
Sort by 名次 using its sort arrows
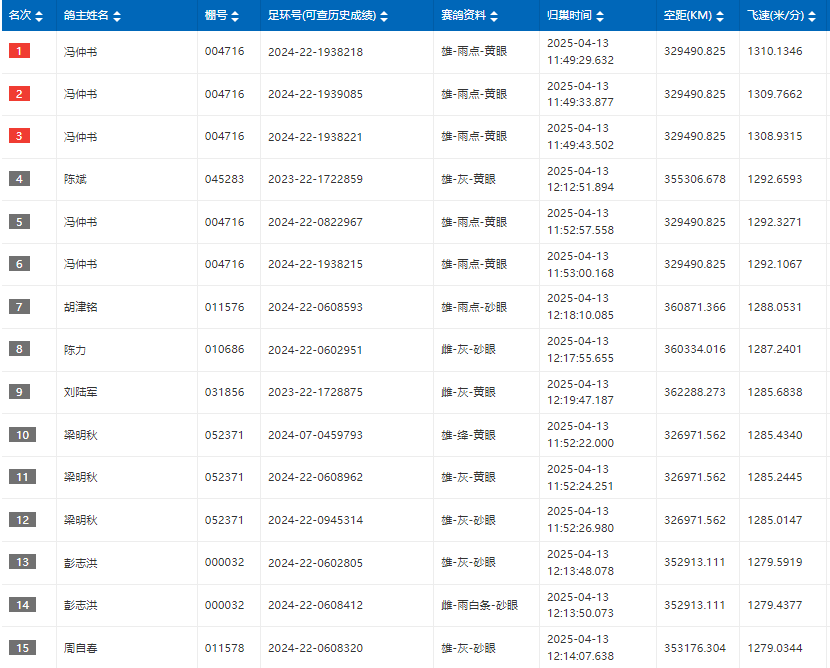39,16
